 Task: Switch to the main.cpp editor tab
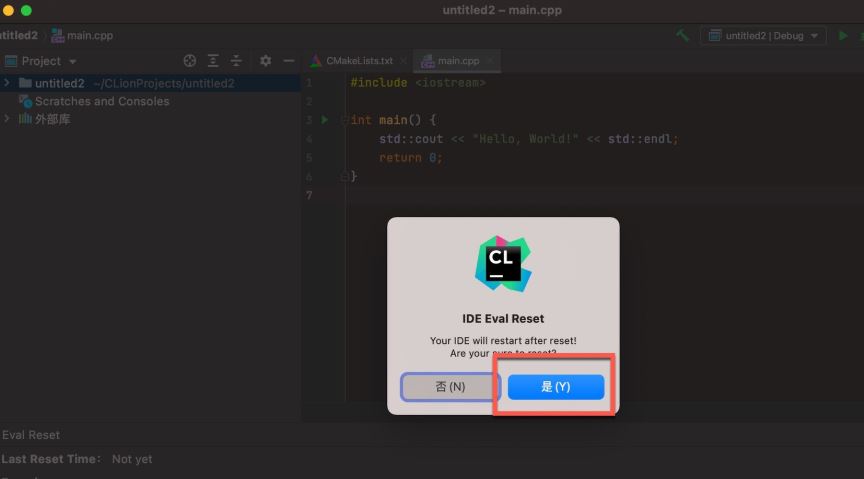457,61
